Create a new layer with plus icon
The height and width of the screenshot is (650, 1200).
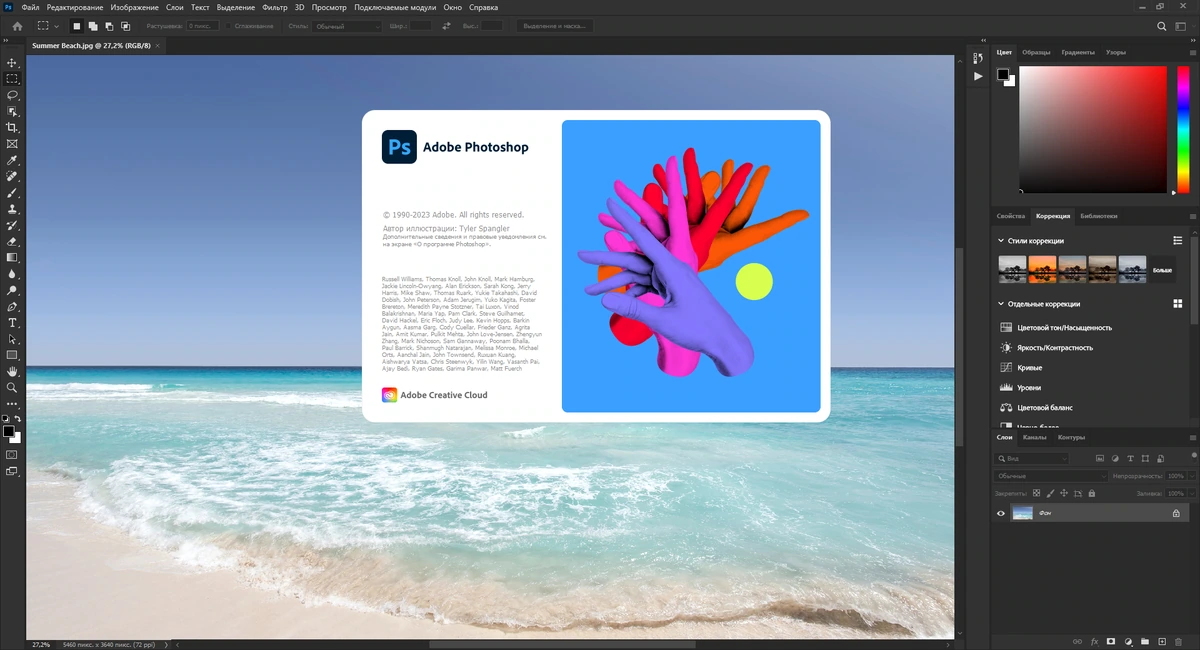[x=1162, y=641]
